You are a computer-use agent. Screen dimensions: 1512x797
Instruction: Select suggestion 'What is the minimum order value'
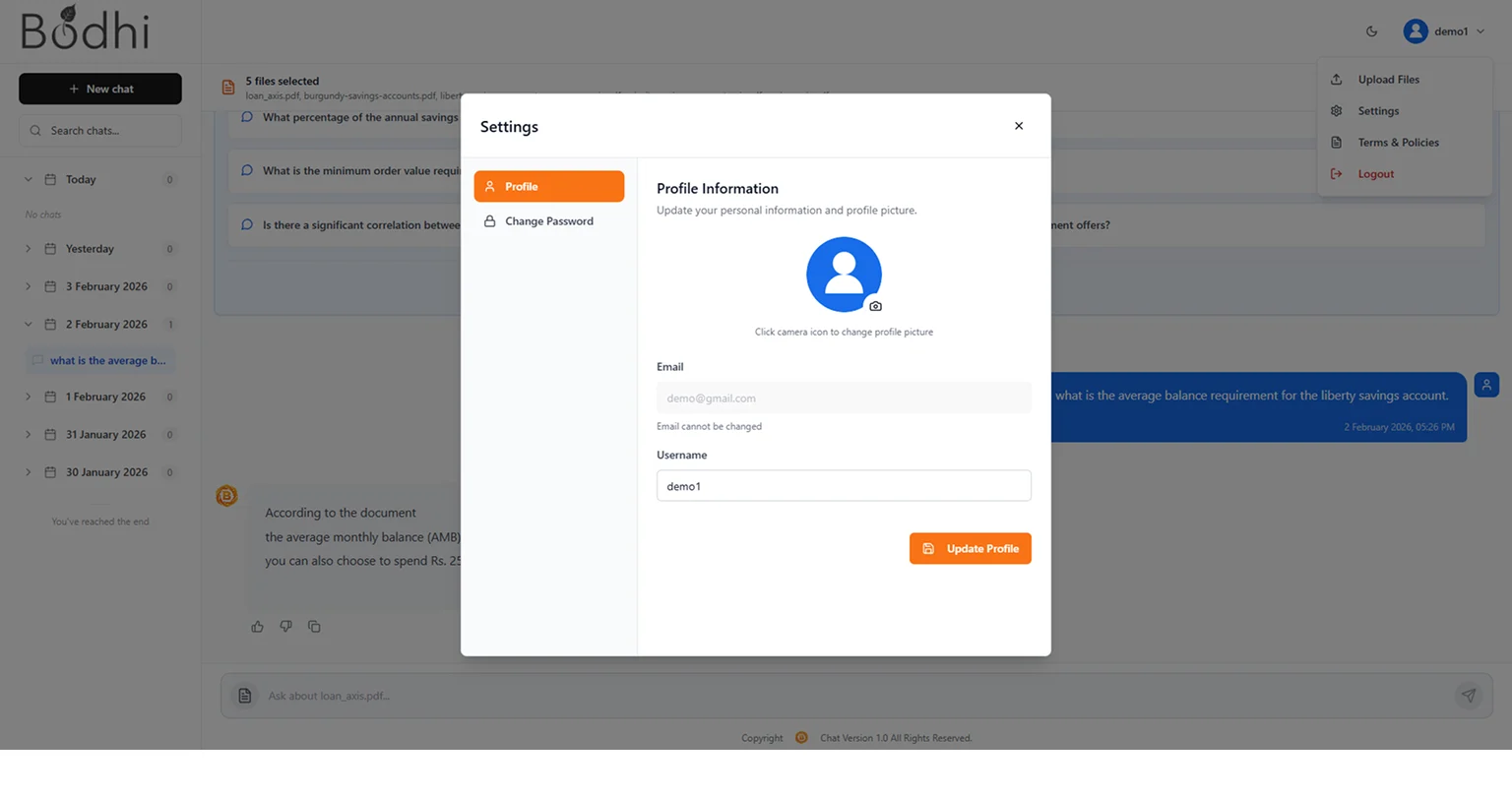[361, 171]
